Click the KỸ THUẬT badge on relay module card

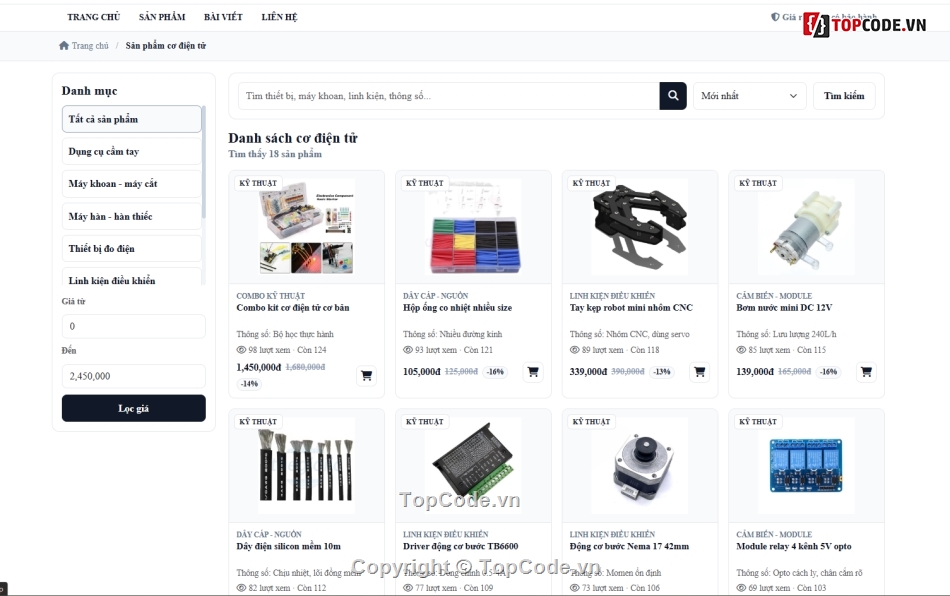pyautogui.click(x=758, y=422)
